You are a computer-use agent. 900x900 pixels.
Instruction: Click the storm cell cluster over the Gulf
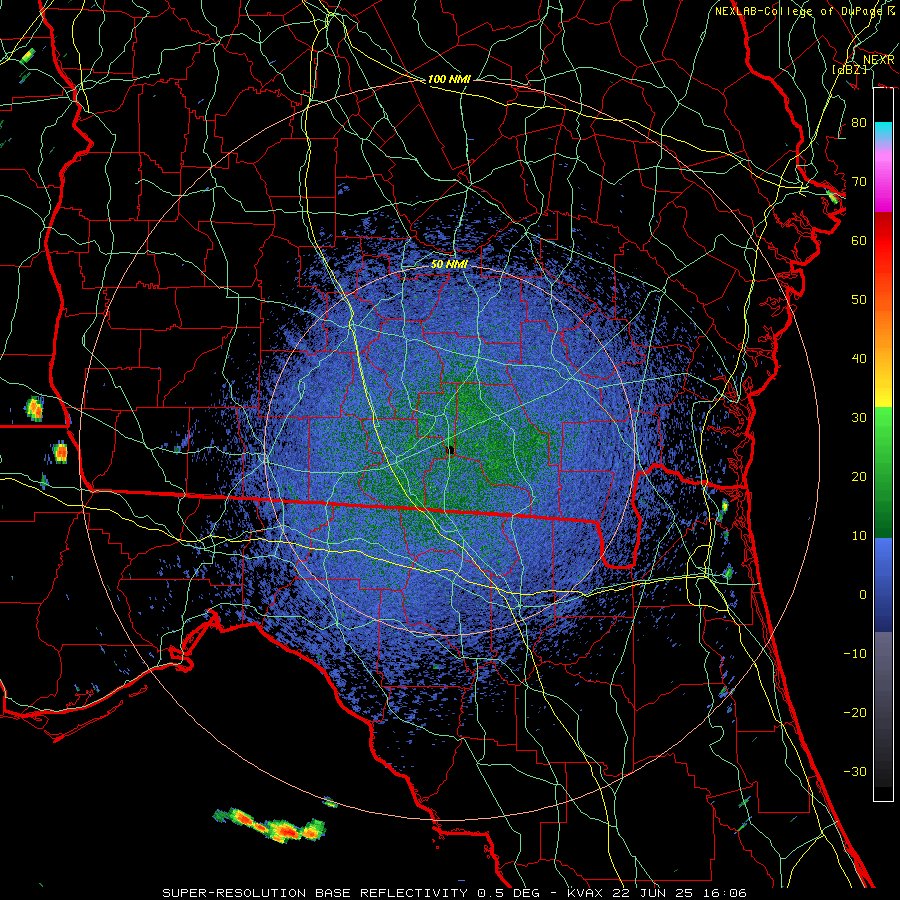(269, 825)
